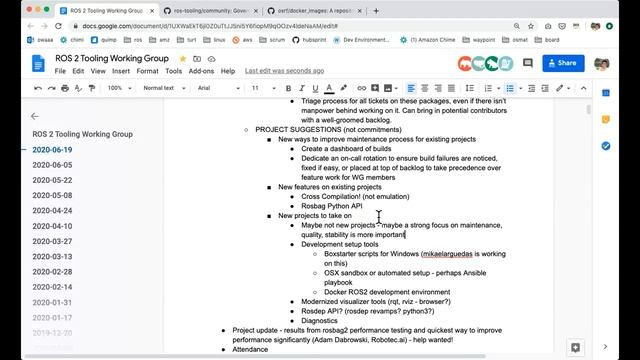Toggle underline formatting
Viewport: 640px width, 360px height.
315,88
